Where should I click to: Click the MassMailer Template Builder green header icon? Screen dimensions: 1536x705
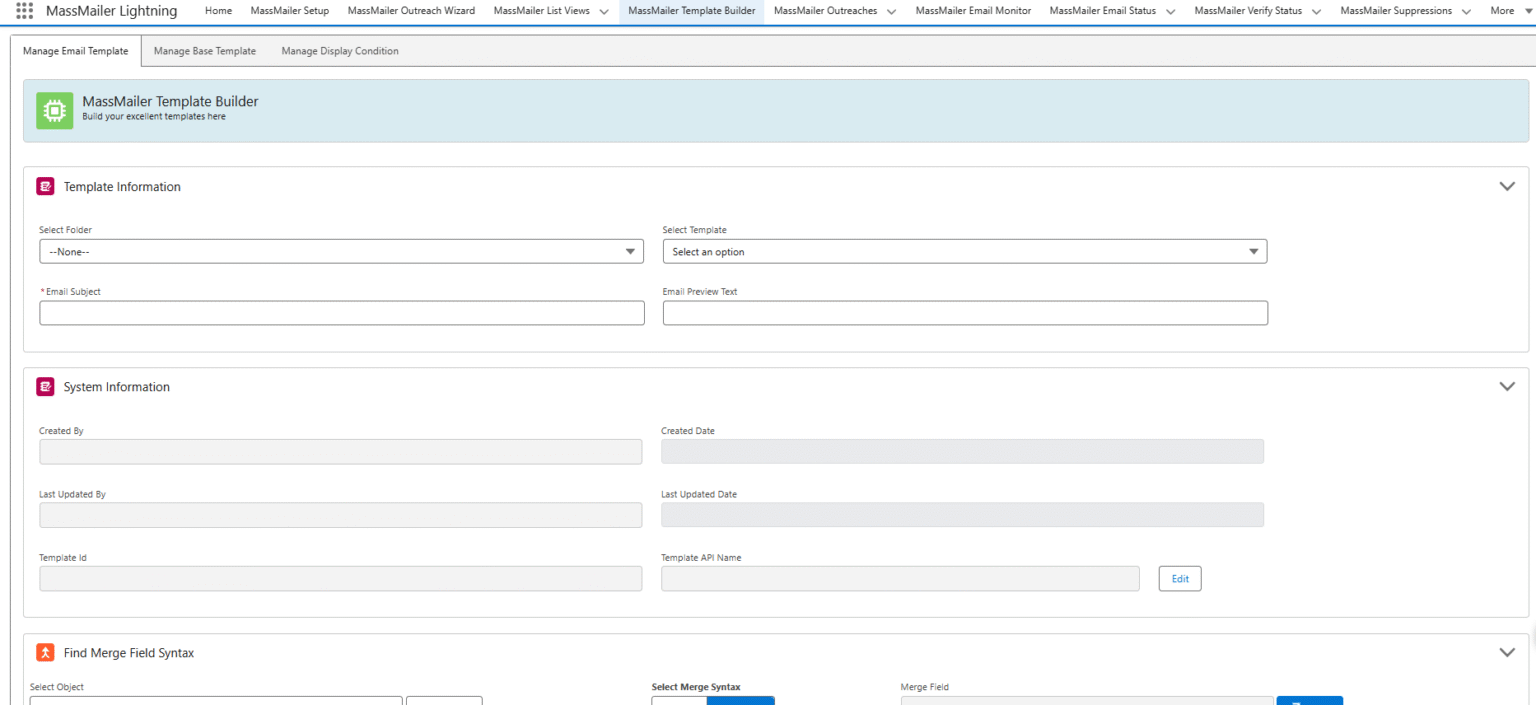pos(54,110)
